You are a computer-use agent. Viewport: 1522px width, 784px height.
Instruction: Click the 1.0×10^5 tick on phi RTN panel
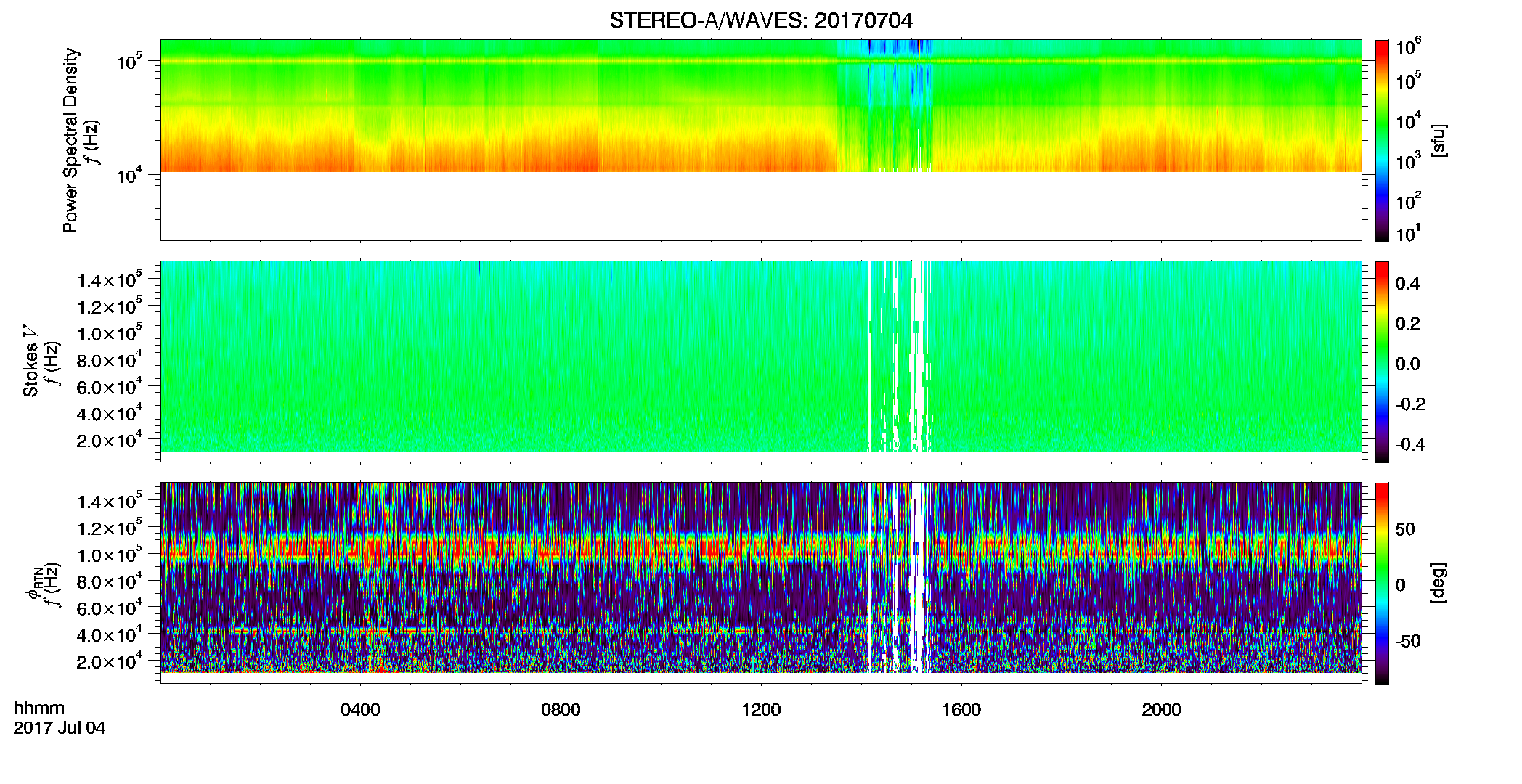click(110, 555)
